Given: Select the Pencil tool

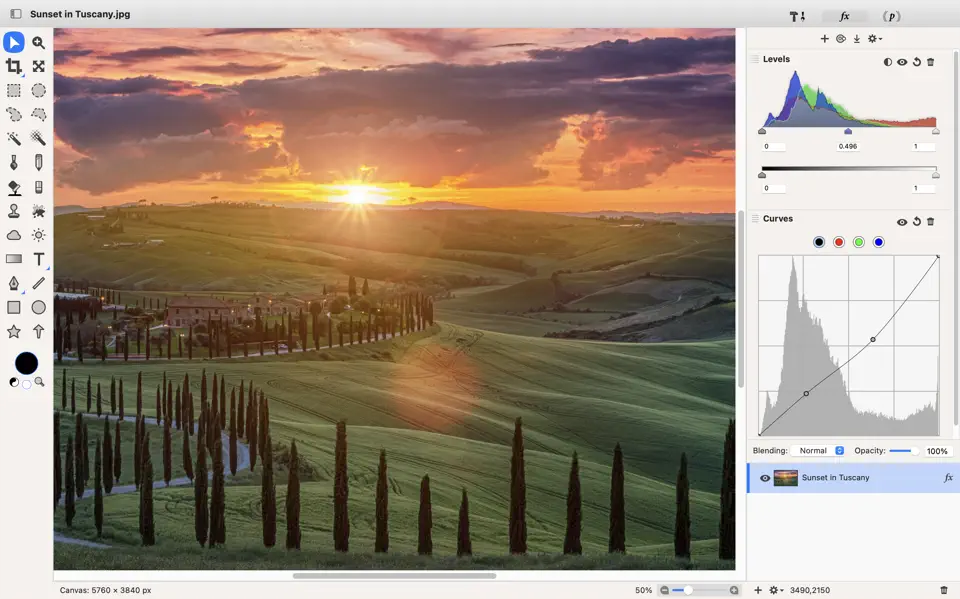Looking at the screenshot, I should point(39,162).
